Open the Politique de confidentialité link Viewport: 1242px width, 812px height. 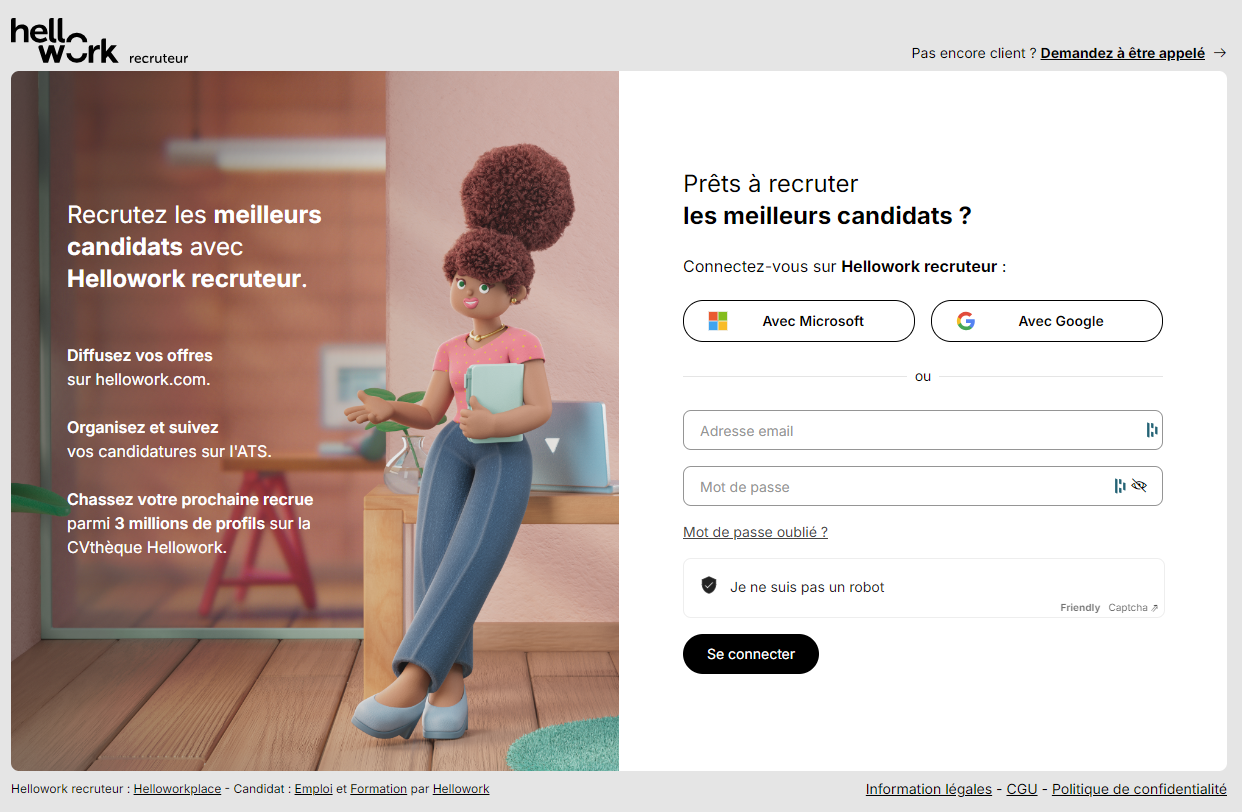[x=1139, y=789]
